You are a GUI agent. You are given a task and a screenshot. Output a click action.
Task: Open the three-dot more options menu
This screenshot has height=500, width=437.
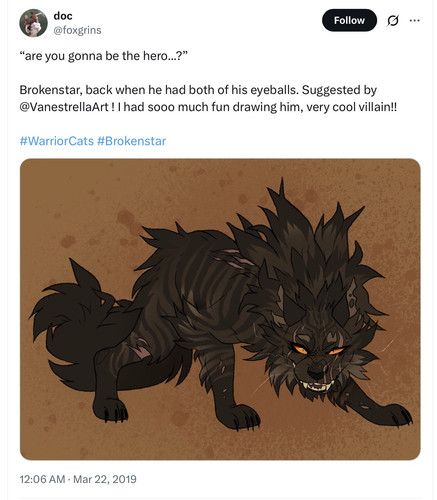[x=414, y=21]
